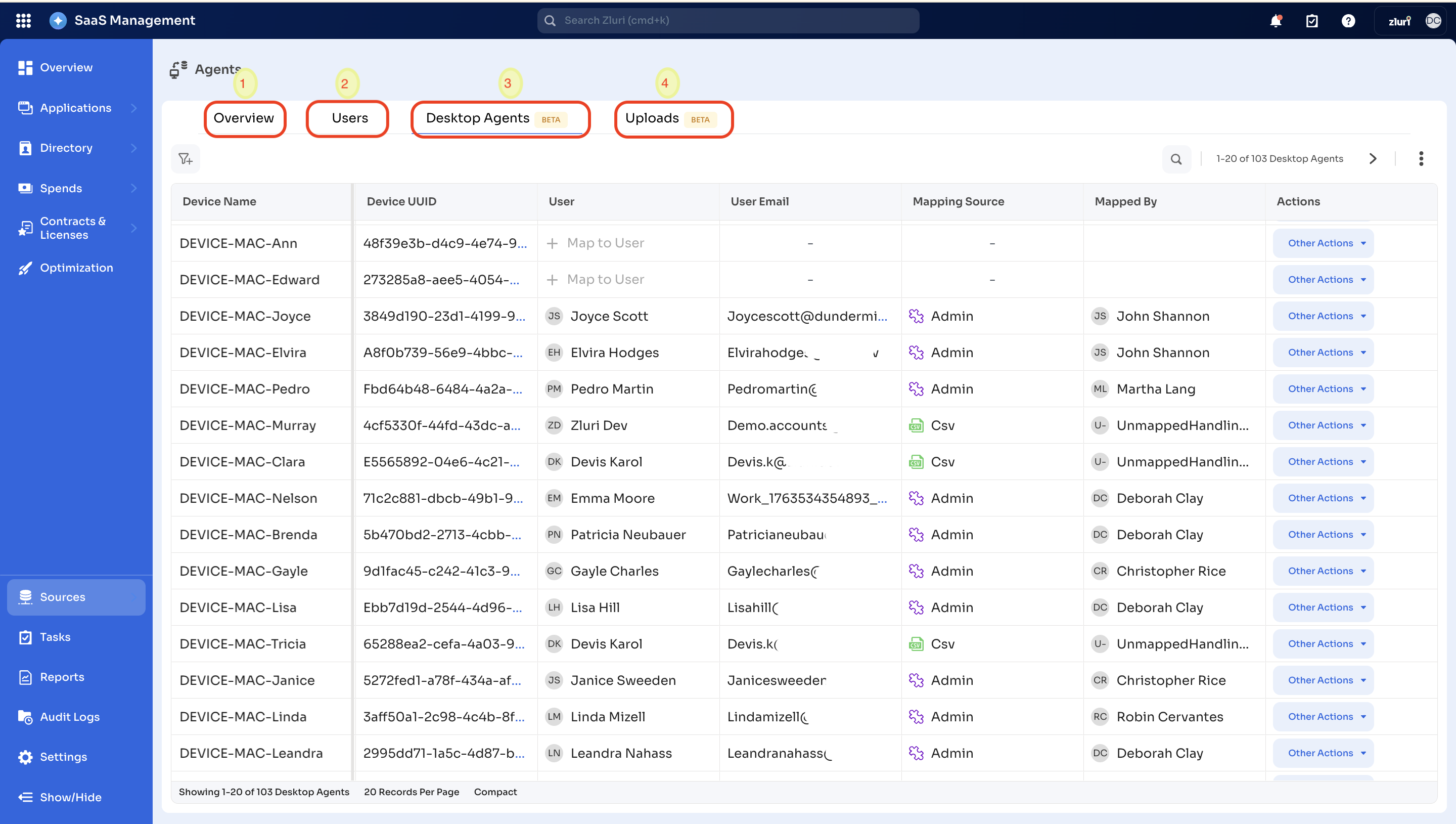Toggle Show/Hide sidebar
The image size is (1456, 824).
[x=70, y=797]
